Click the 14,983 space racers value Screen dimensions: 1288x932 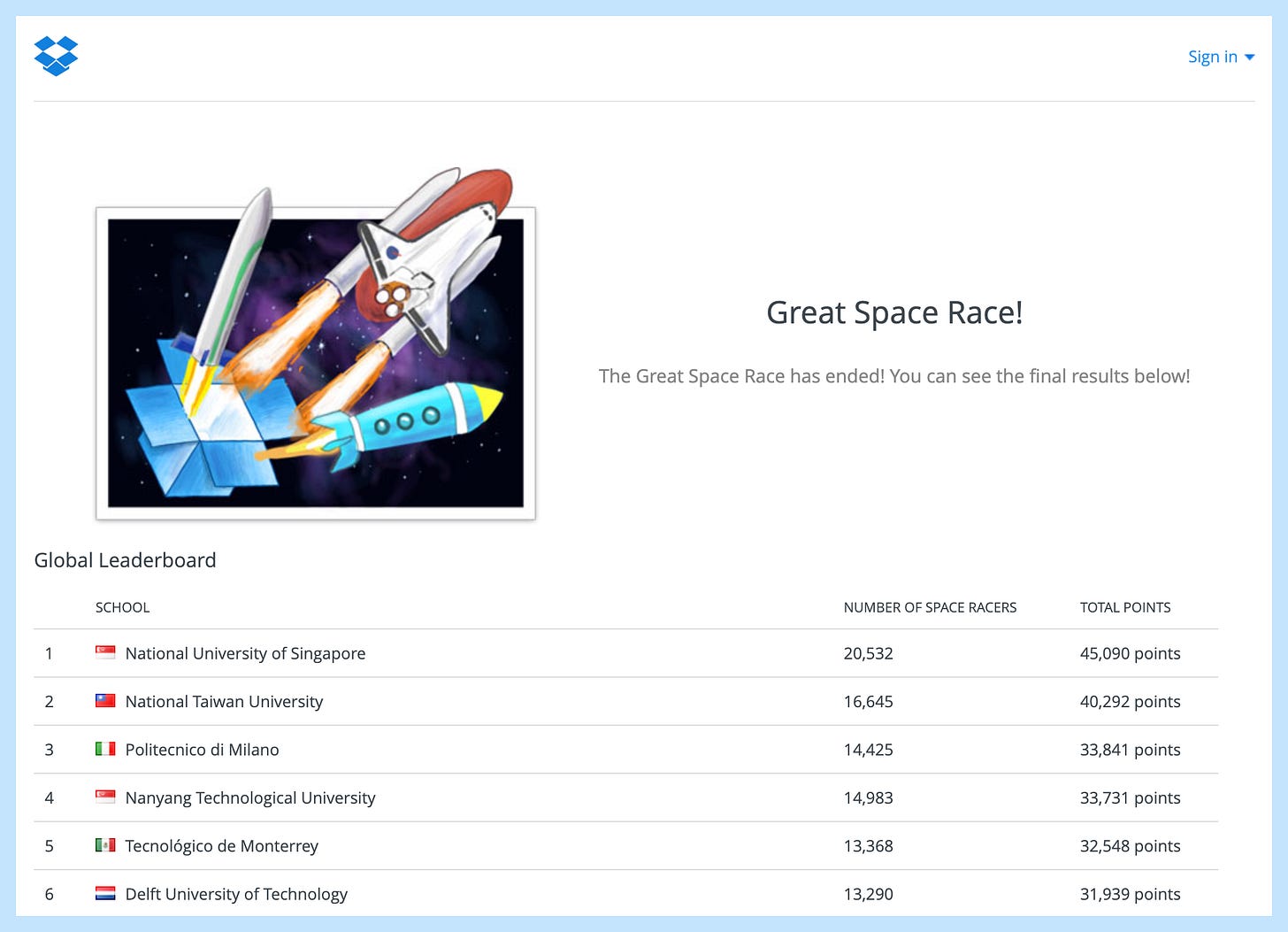(868, 797)
